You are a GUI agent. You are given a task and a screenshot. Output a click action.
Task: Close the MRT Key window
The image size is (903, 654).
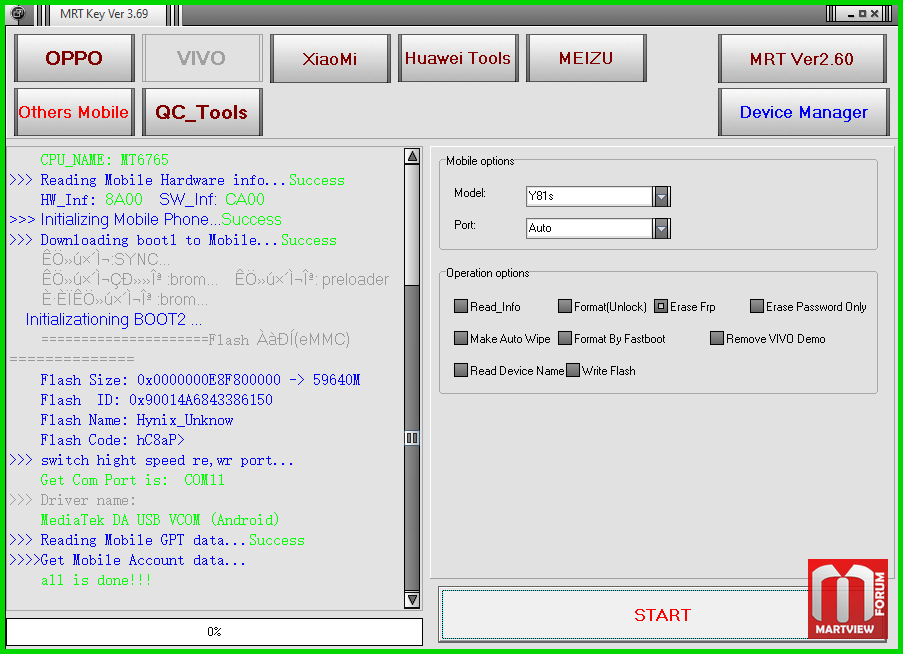tap(874, 14)
